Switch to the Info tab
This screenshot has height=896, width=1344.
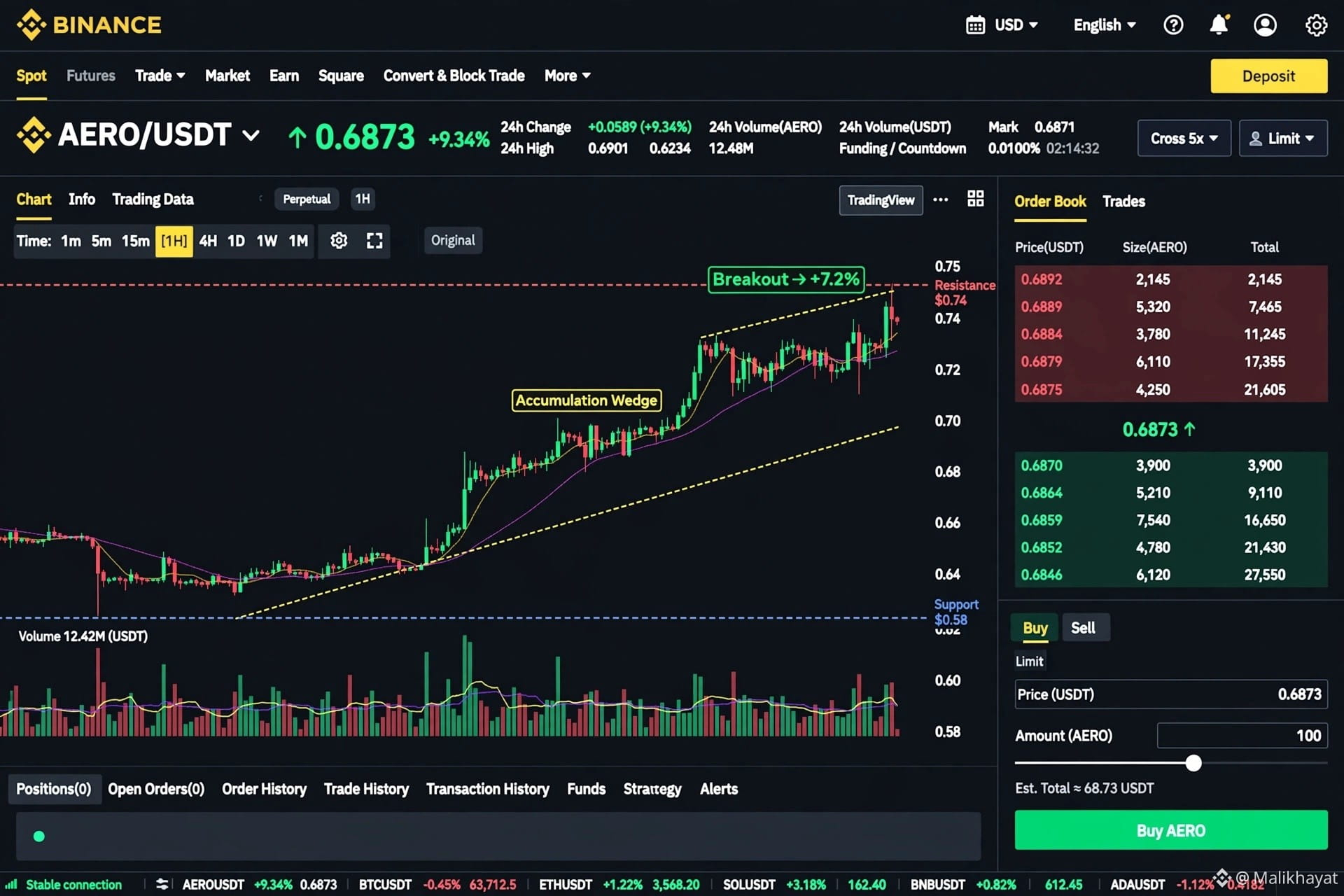(82, 199)
